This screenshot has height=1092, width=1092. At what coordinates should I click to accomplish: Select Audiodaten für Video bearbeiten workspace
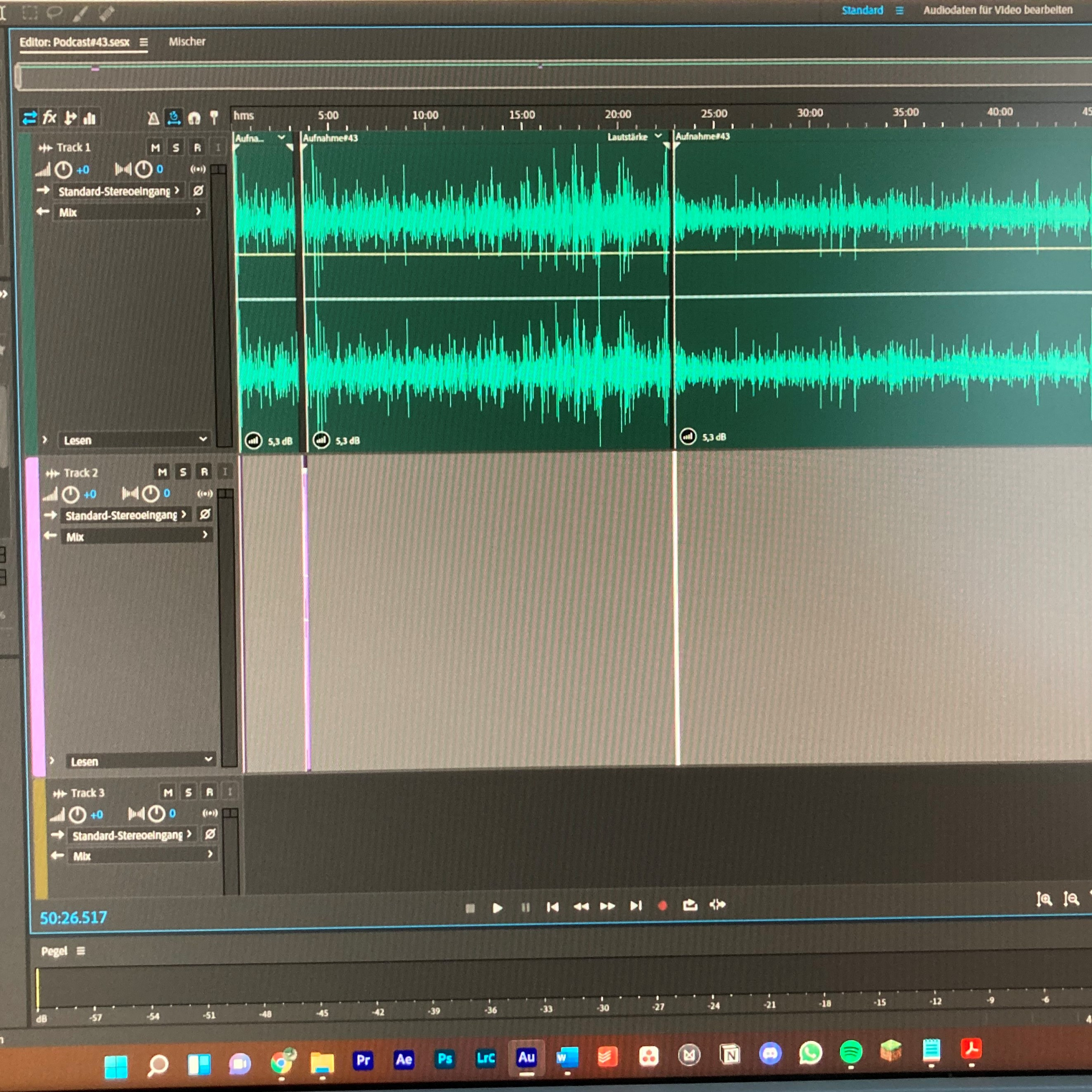[x=998, y=9]
